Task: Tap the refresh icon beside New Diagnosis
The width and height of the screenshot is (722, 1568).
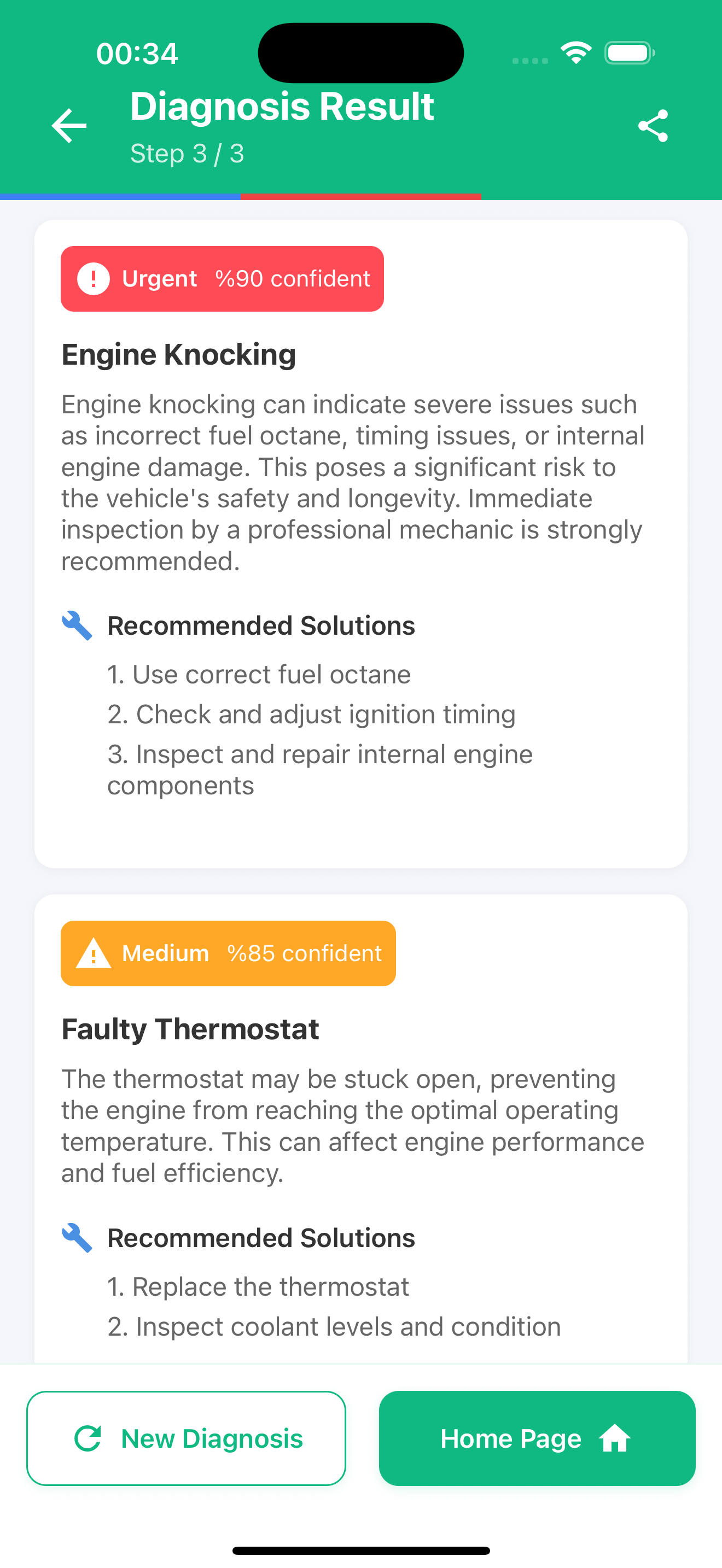Action: click(88, 1439)
